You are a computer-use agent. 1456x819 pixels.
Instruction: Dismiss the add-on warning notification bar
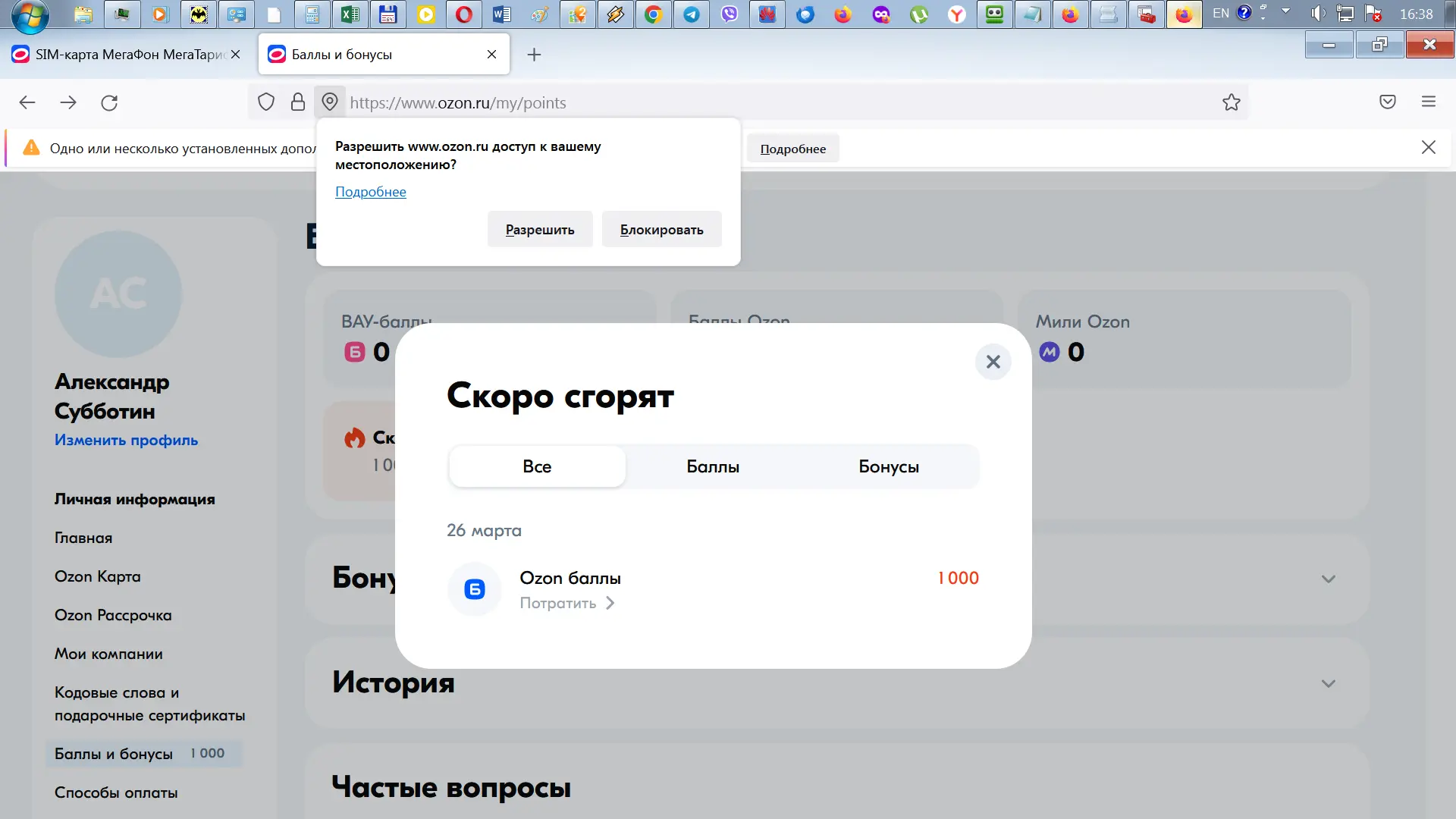(1429, 147)
